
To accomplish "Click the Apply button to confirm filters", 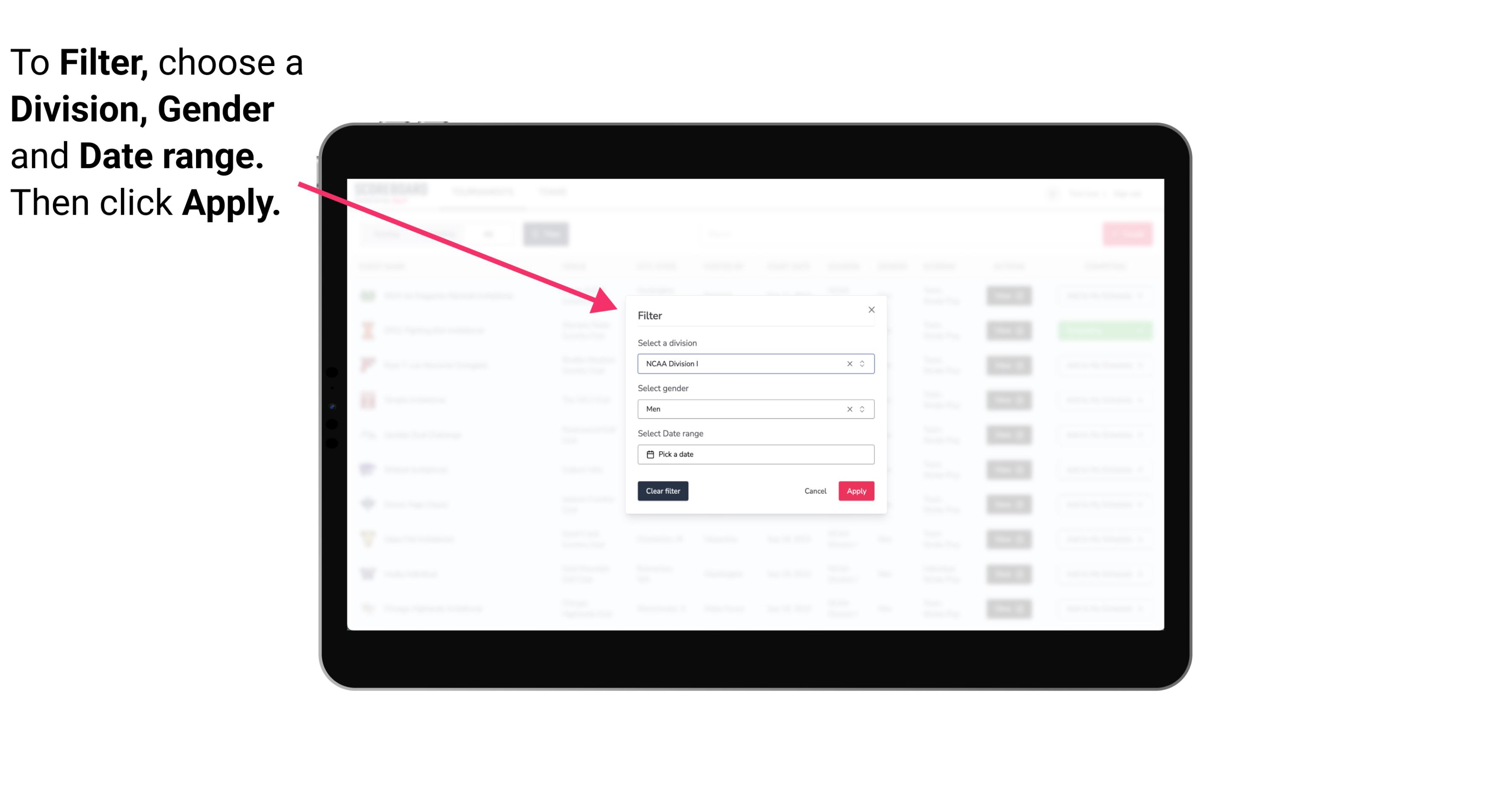I will click(x=856, y=491).
